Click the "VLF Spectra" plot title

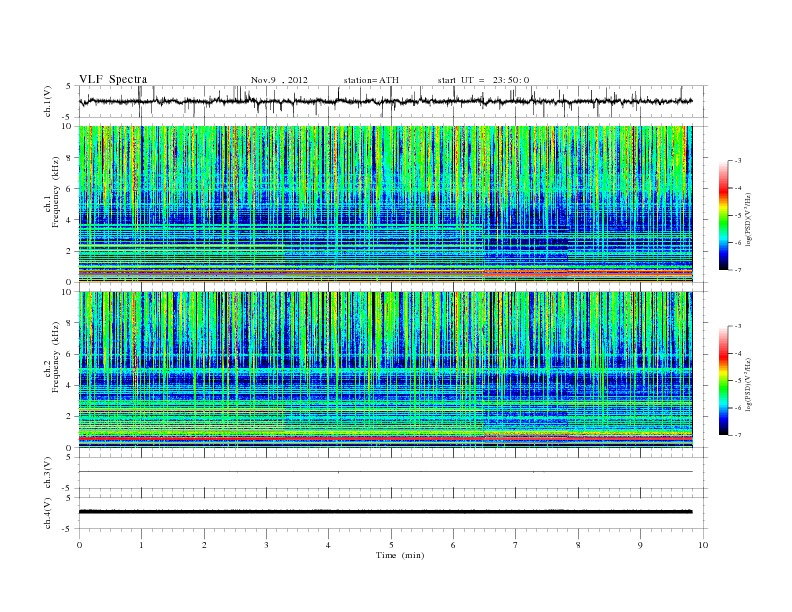coord(113,79)
